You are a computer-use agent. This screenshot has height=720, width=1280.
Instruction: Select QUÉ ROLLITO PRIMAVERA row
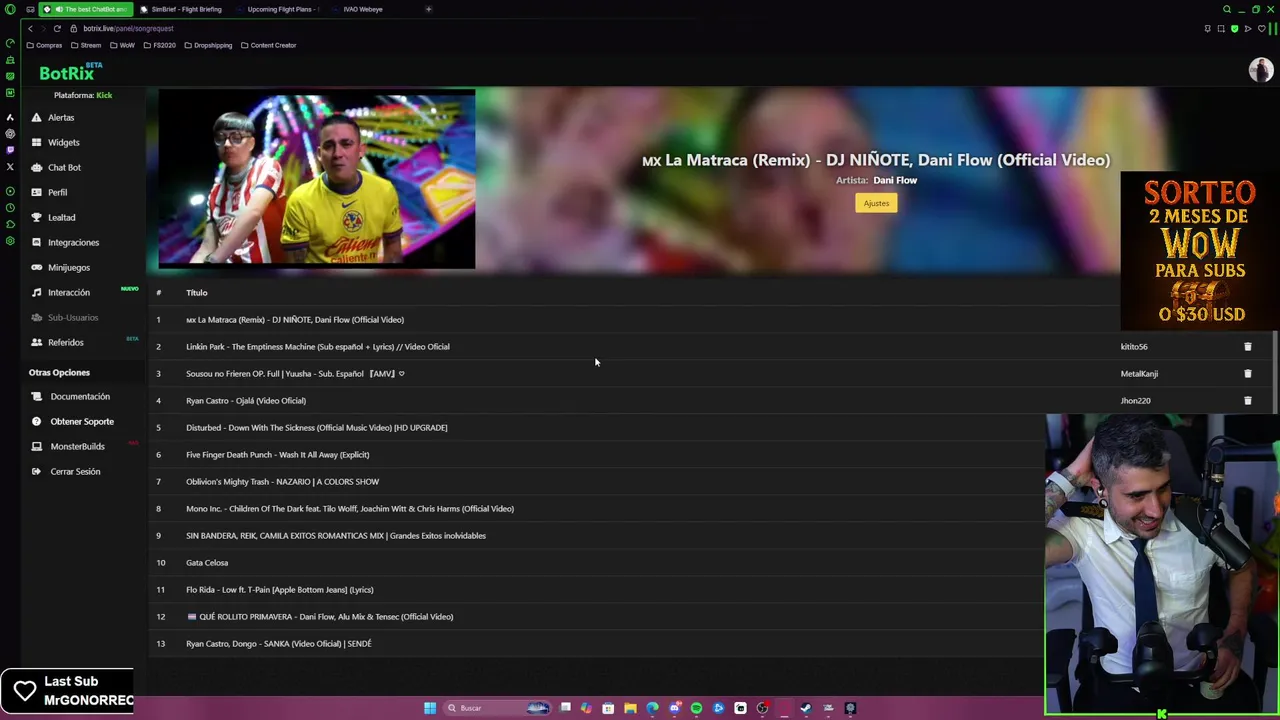(x=598, y=616)
